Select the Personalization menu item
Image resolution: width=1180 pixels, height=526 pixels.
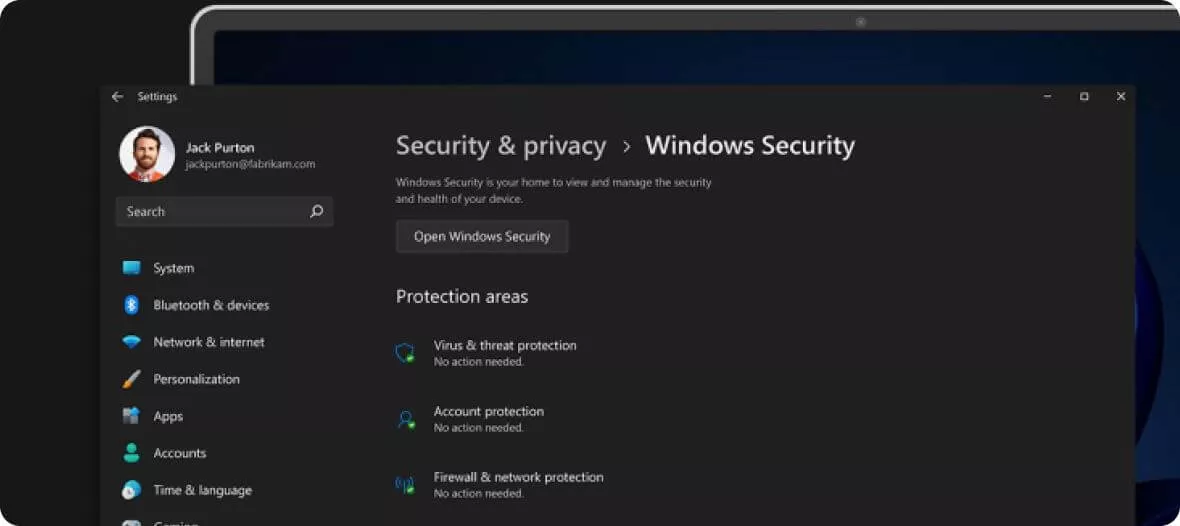point(196,379)
